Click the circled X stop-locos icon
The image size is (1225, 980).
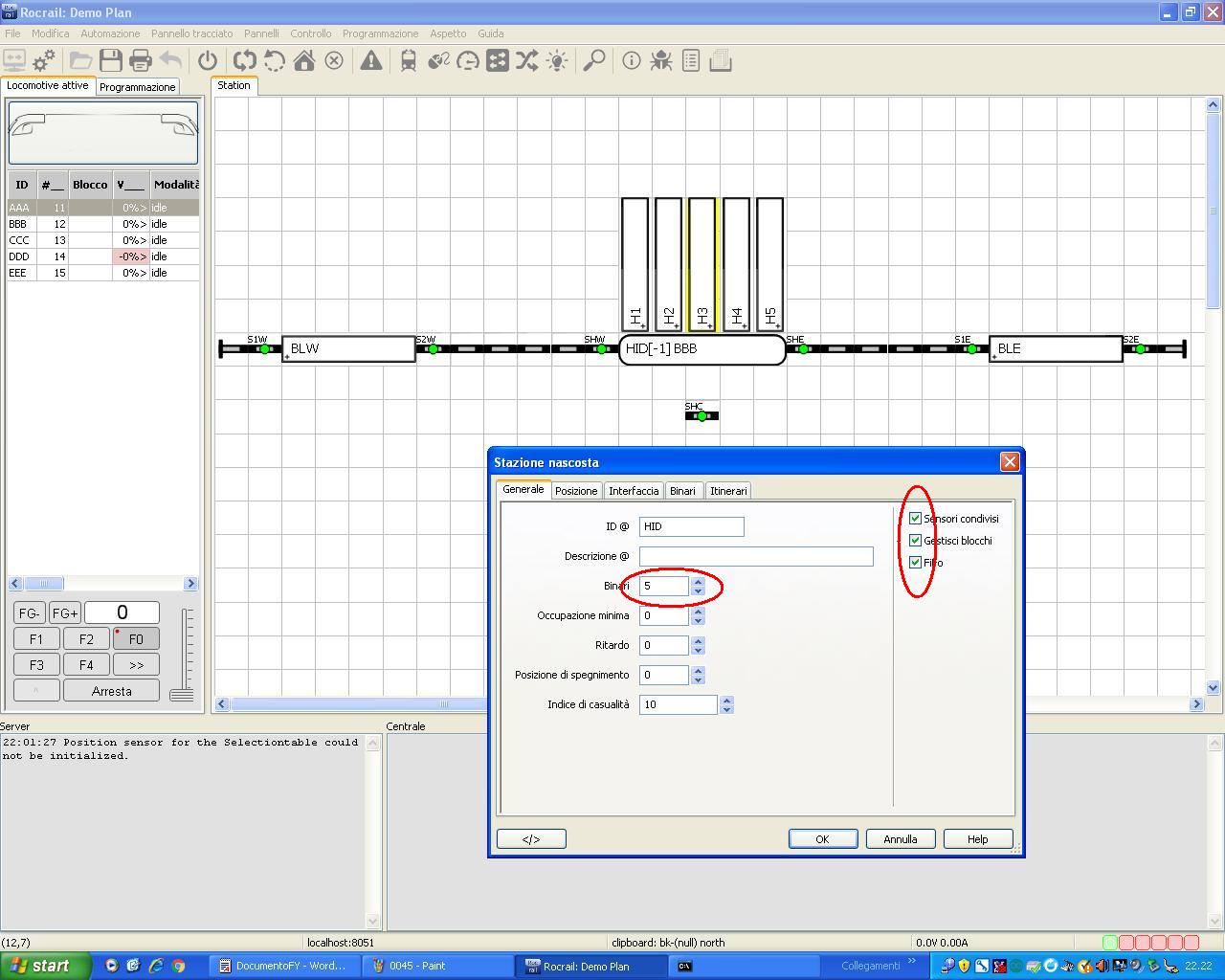pyautogui.click(x=334, y=61)
